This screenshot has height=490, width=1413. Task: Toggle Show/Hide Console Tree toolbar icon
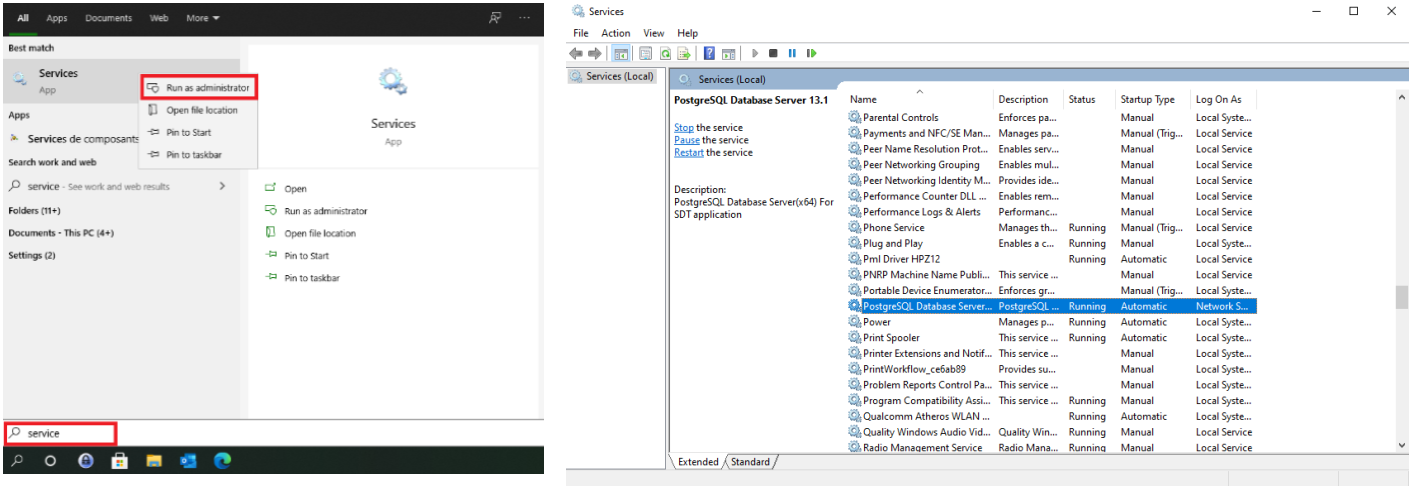[x=621, y=53]
